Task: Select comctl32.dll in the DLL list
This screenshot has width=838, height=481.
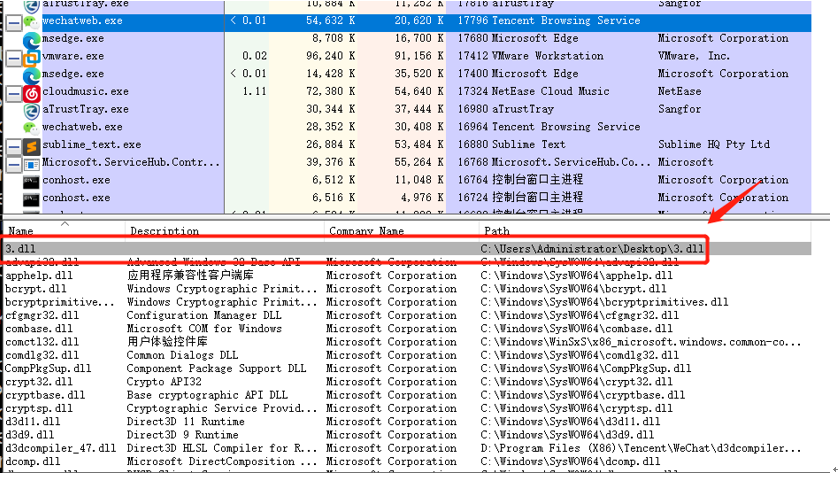Action: (42, 342)
